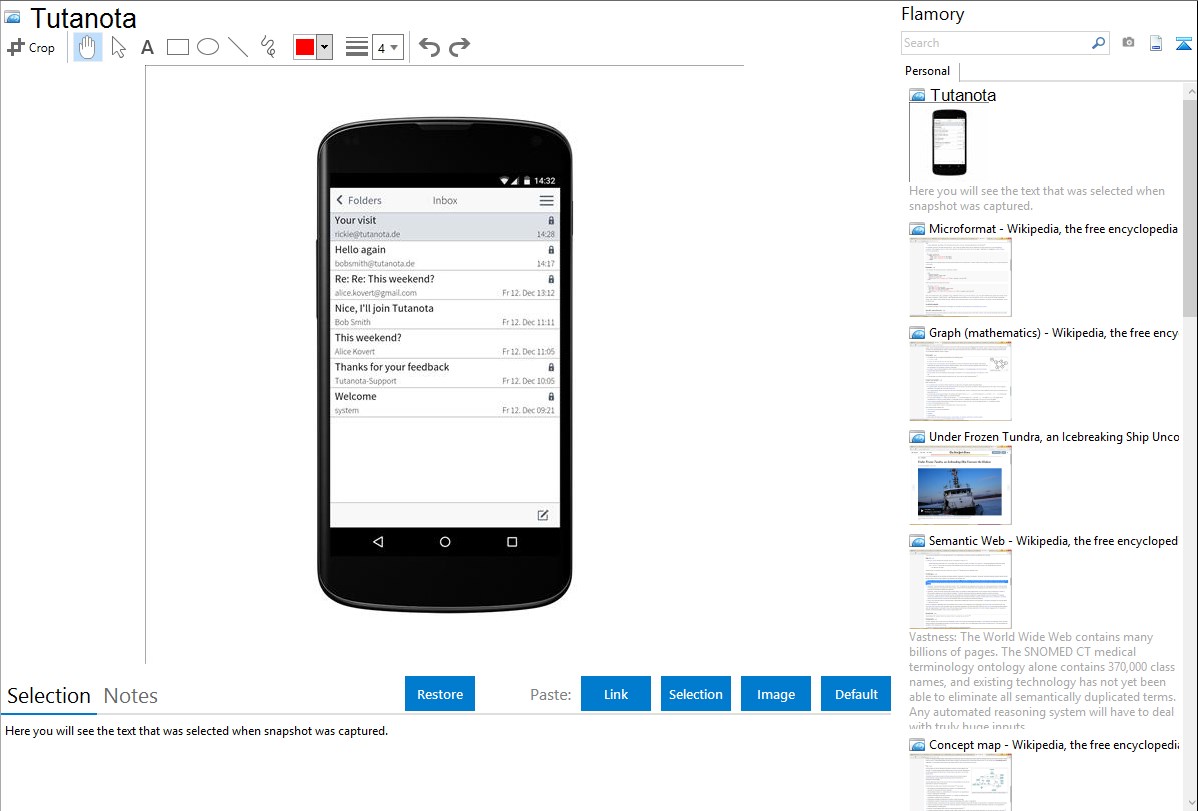1198x811 pixels.
Task: Select the freehand scribble tool
Action: [x=268, y=47]
